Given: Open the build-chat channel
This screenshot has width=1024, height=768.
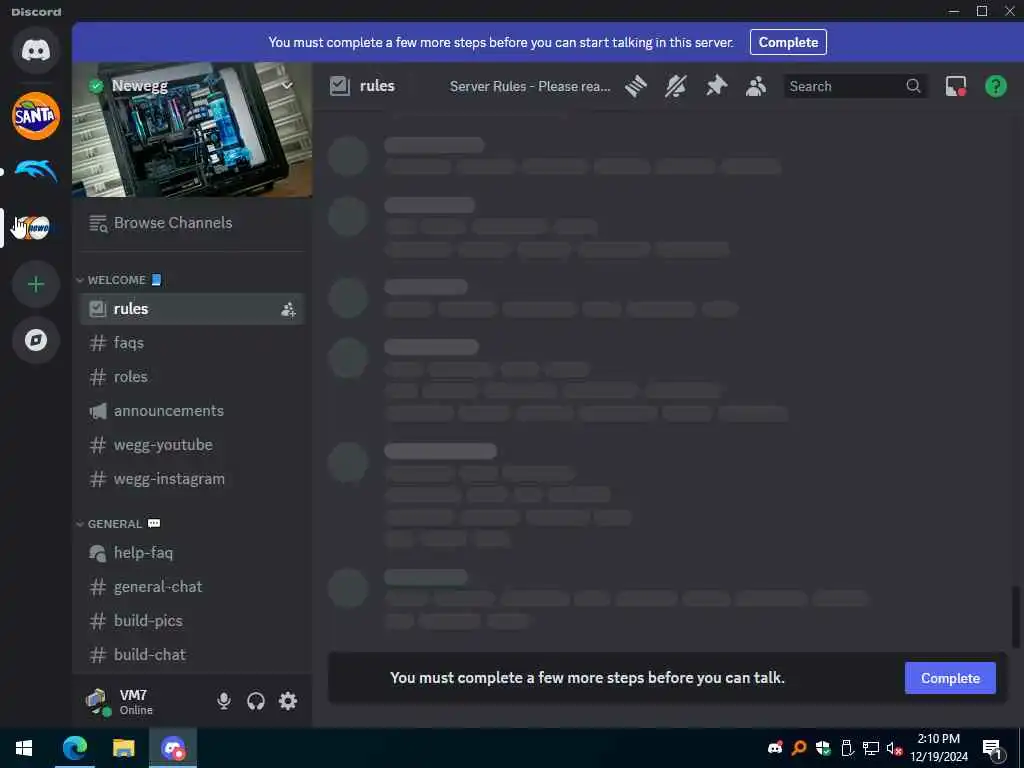Looking at the screenshot, I should pos(192,655).
